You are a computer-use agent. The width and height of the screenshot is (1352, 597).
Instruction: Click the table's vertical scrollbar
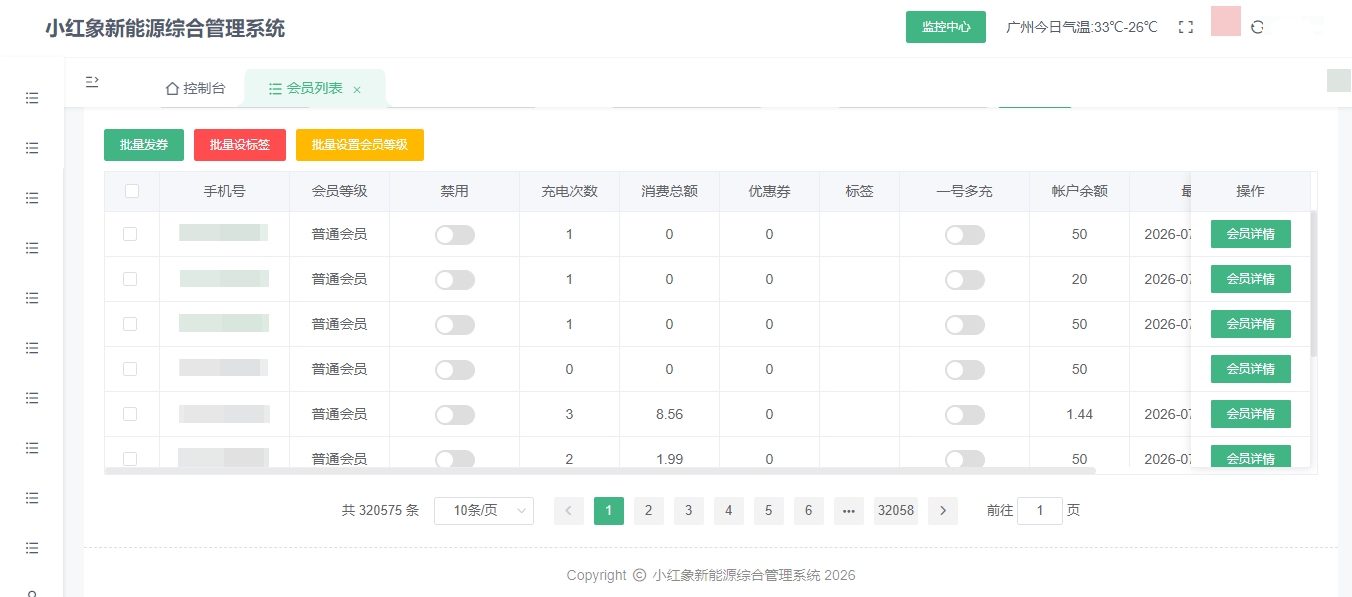(x=1314, y=284)
